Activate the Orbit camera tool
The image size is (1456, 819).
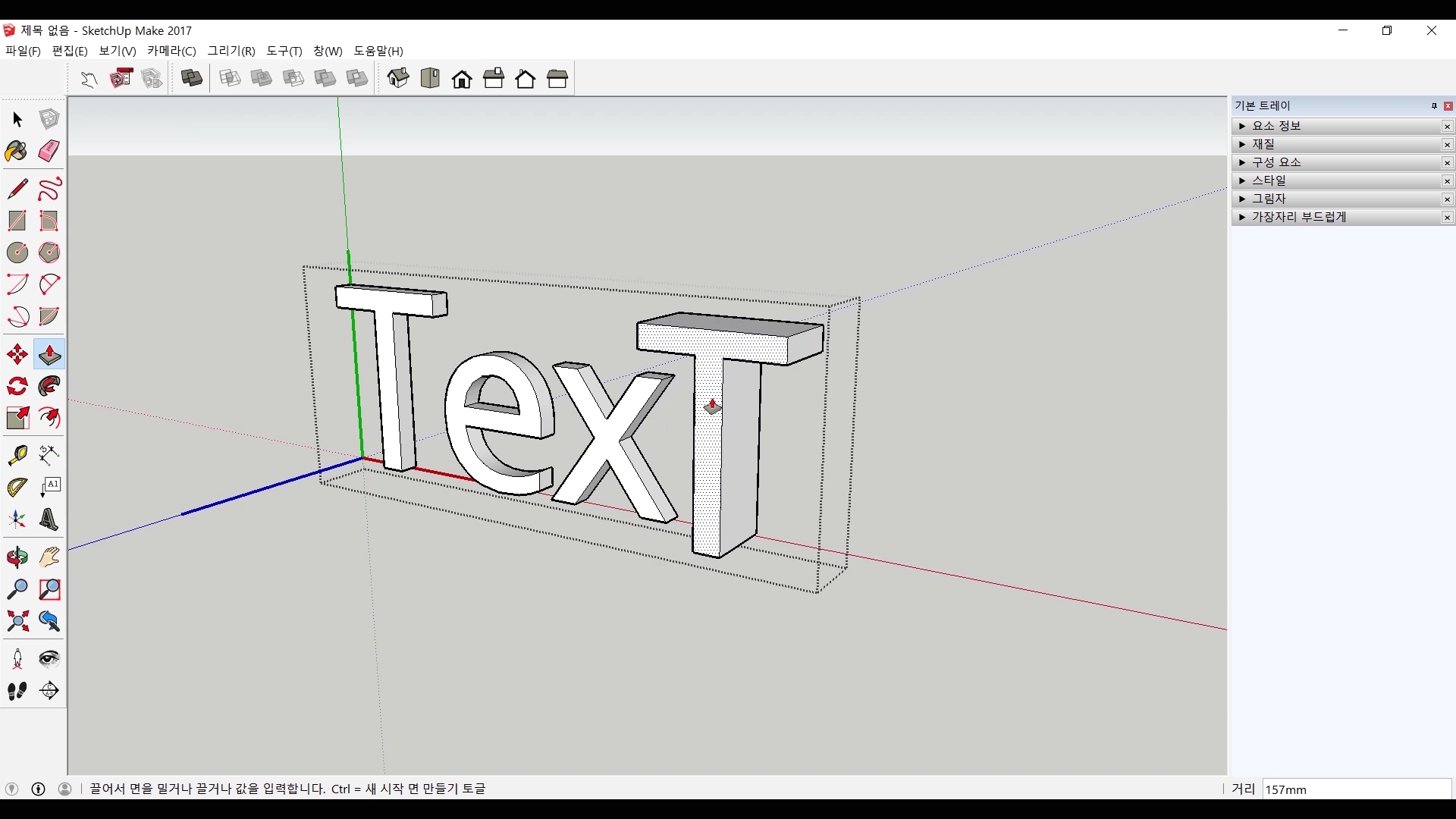[x=17, y=558]
